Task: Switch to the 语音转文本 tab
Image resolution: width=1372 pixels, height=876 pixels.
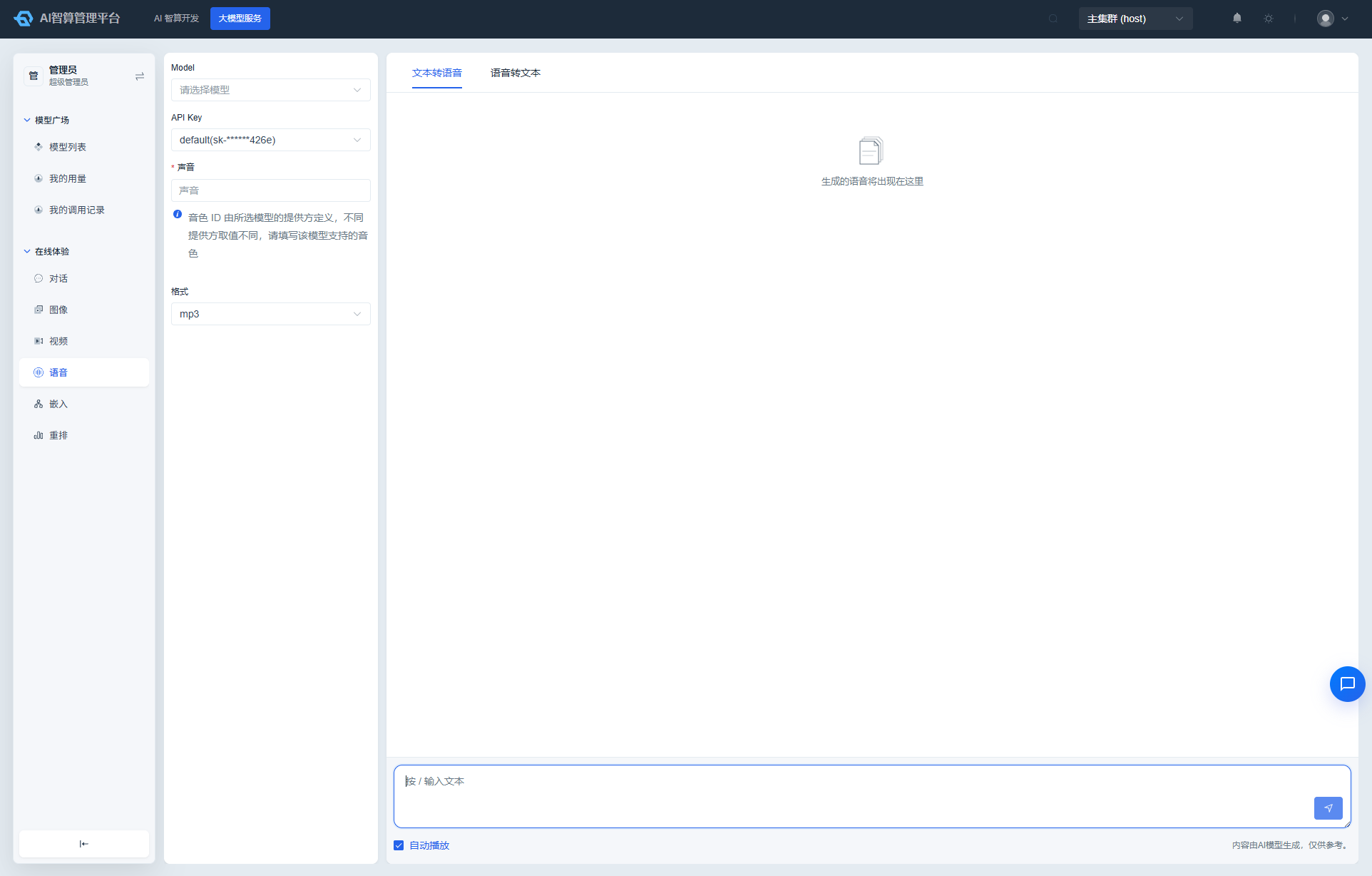Action: [516, 73]
